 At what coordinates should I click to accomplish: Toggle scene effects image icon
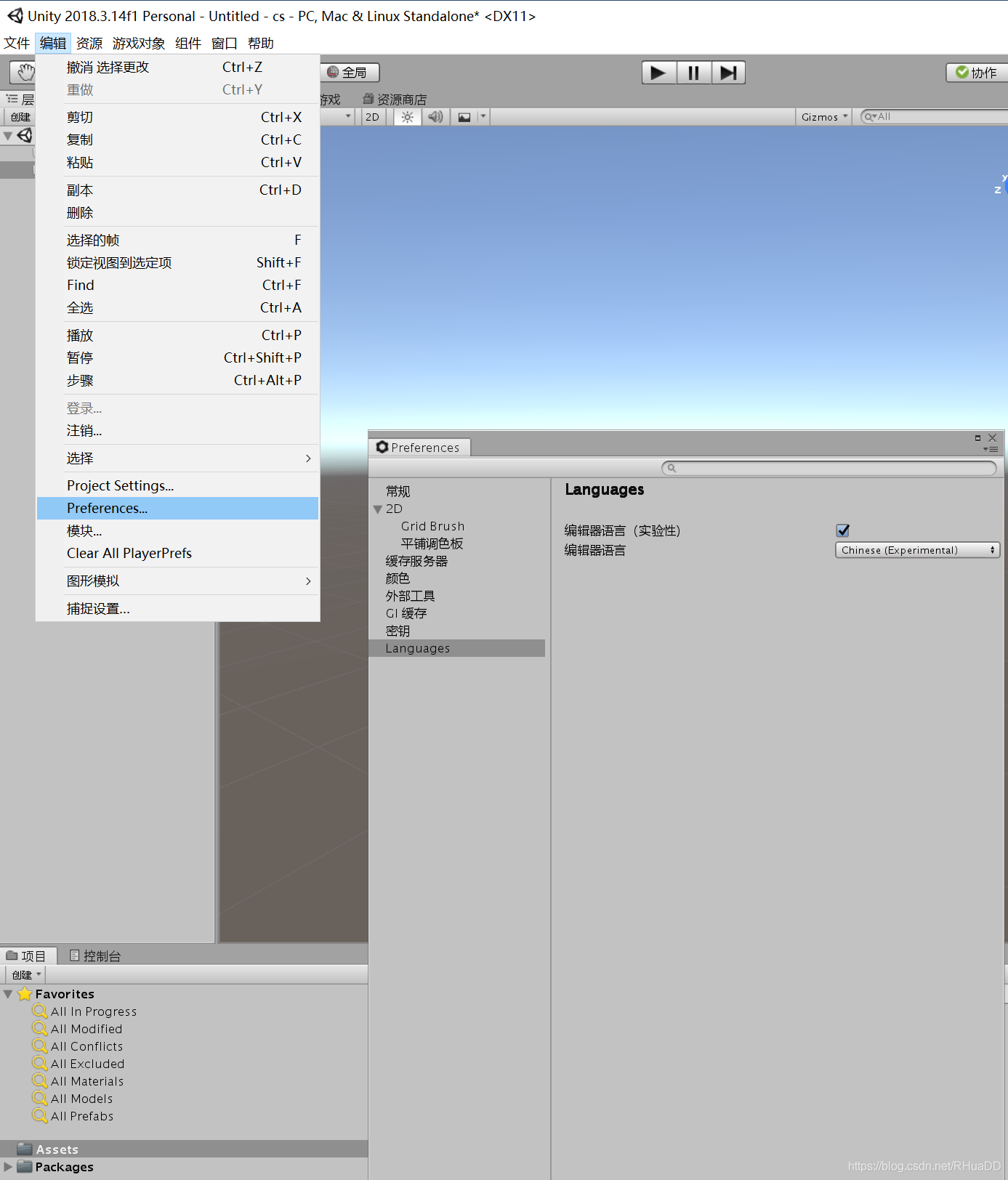pos(464,117)
